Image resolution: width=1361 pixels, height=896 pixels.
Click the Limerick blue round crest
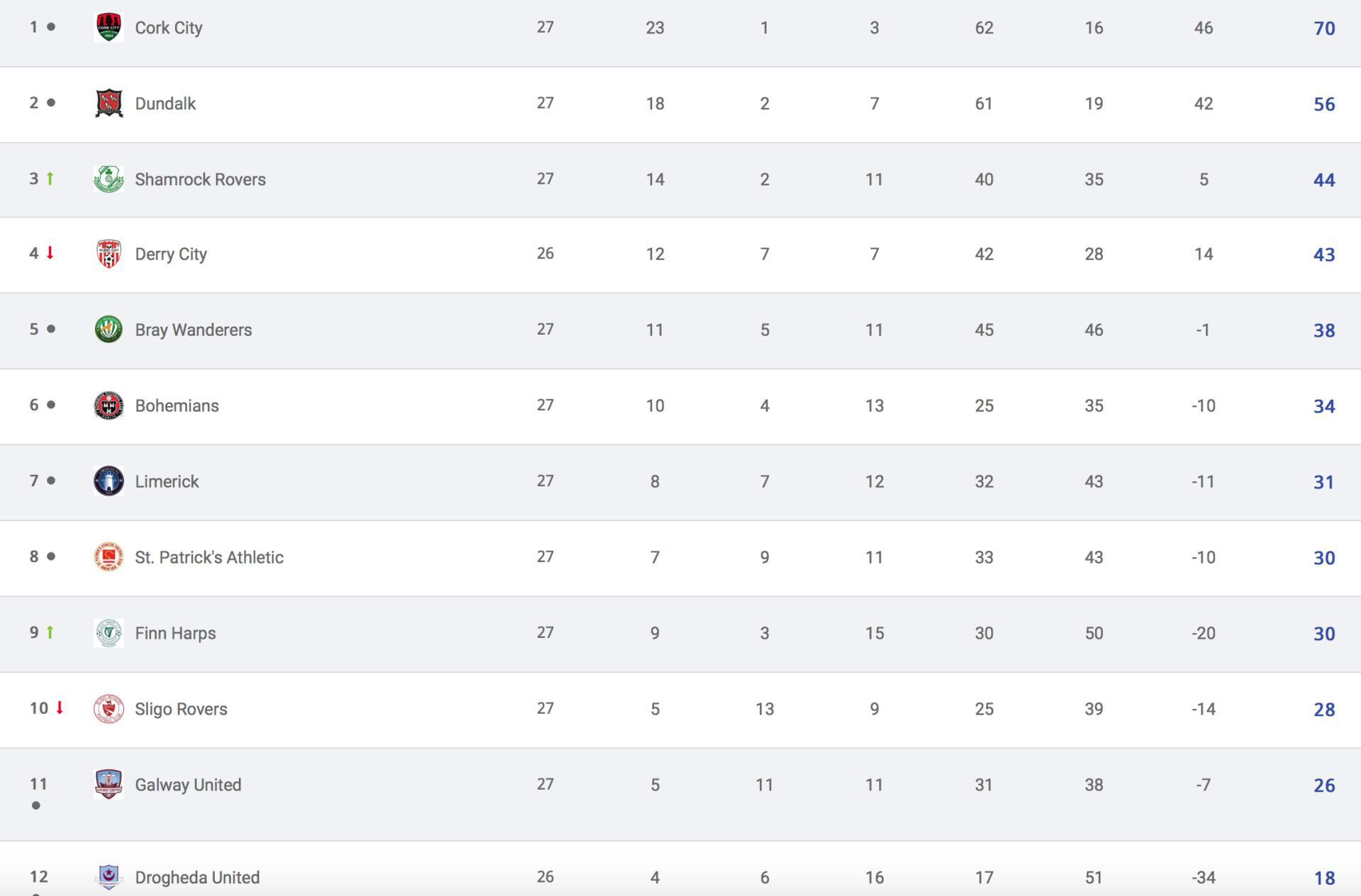[108, 481]
